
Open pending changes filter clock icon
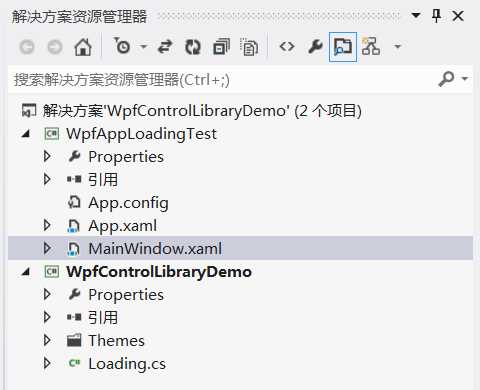(122, 46)
